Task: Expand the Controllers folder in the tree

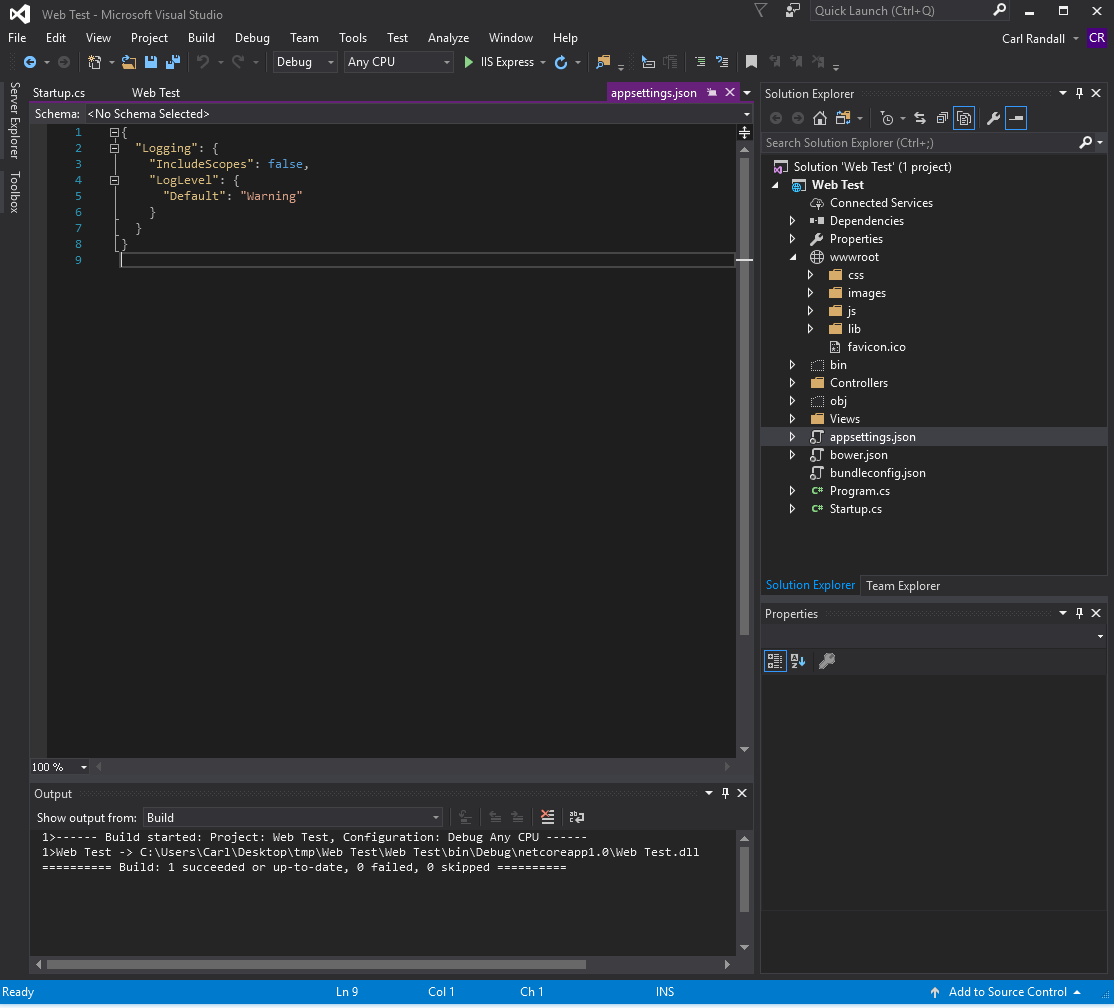Action: pyautogui.click(x=792, y=383)
